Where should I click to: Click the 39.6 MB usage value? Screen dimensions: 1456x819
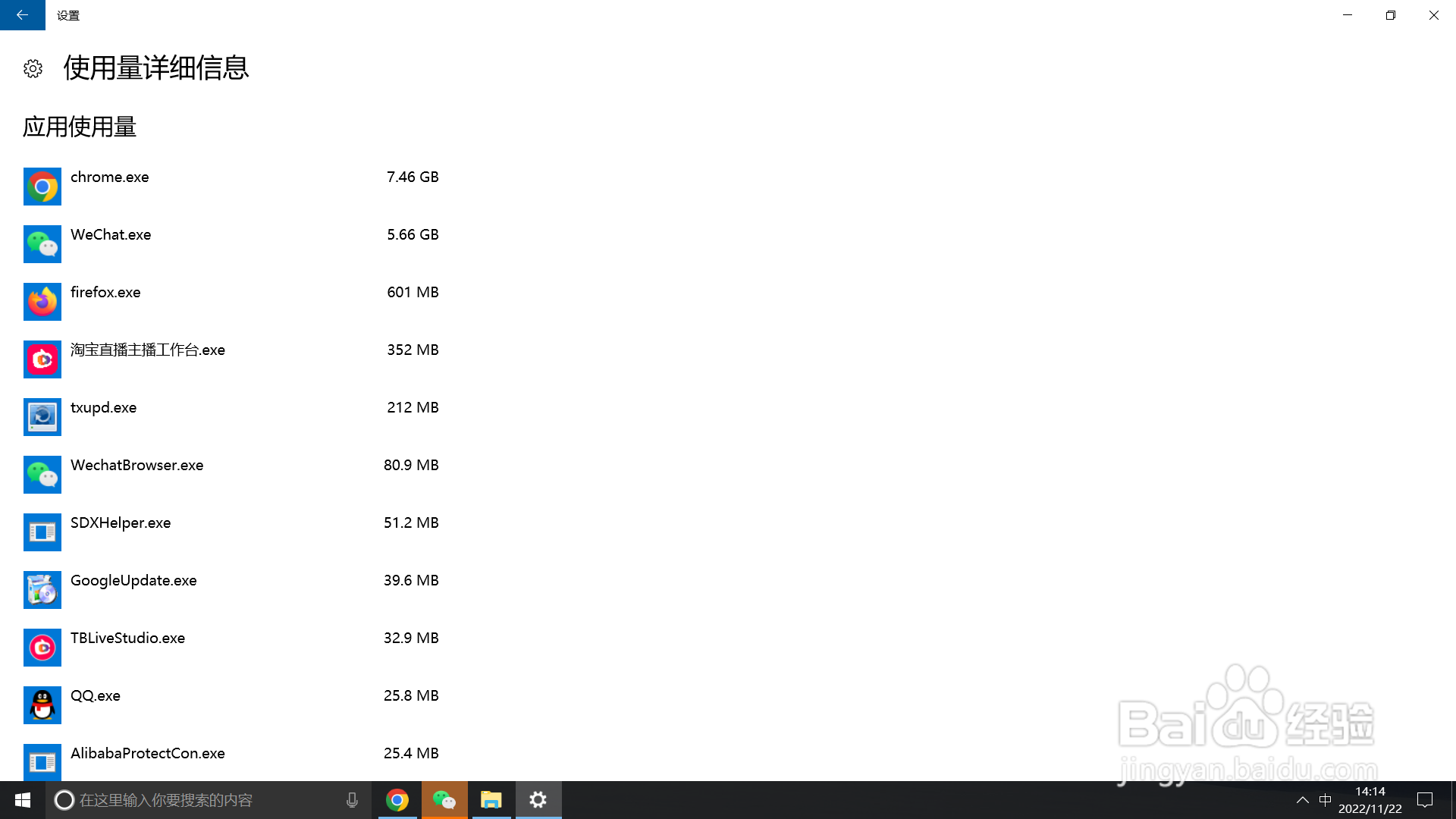pos(411,581)
